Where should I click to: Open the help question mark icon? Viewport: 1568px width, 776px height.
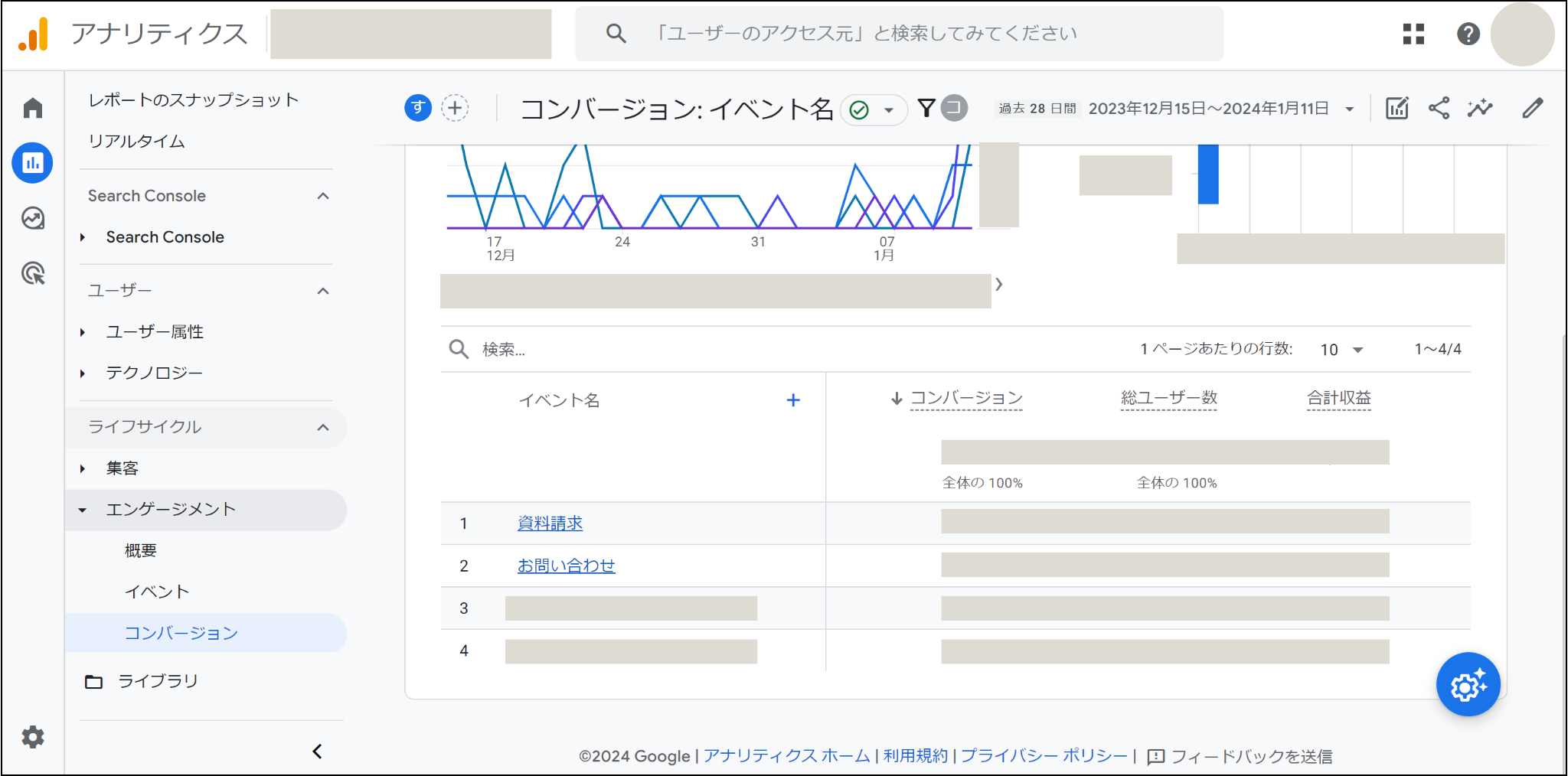click(x=1468, y=34)
